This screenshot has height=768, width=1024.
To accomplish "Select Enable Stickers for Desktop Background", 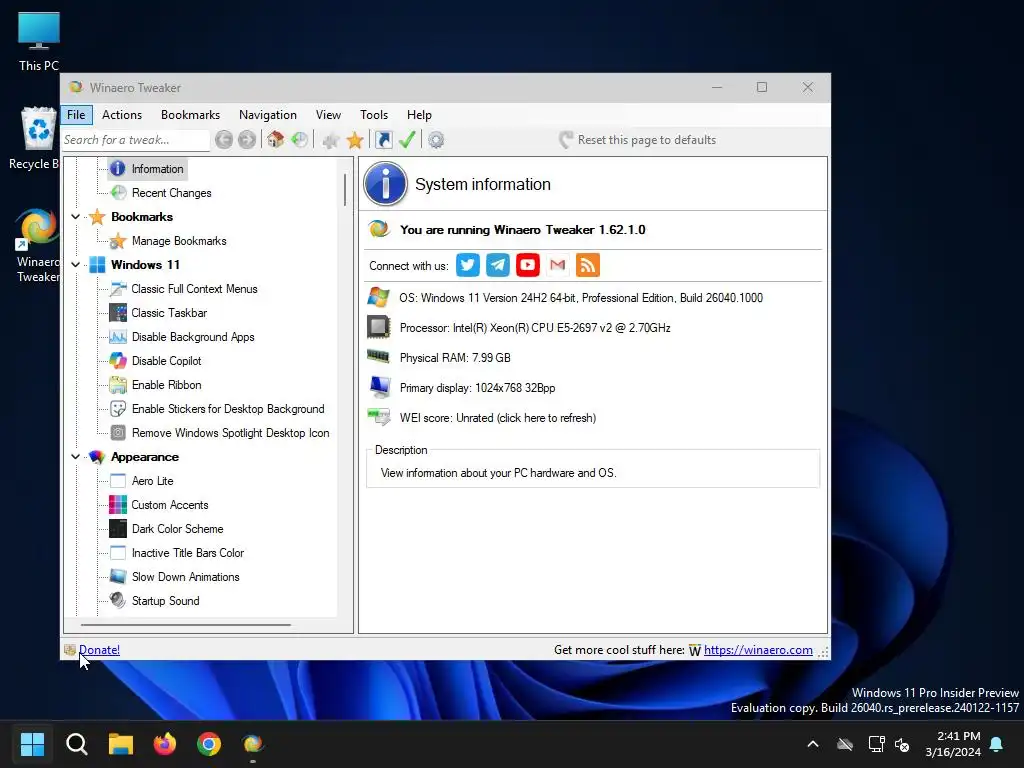I will (x=228, y=409).
